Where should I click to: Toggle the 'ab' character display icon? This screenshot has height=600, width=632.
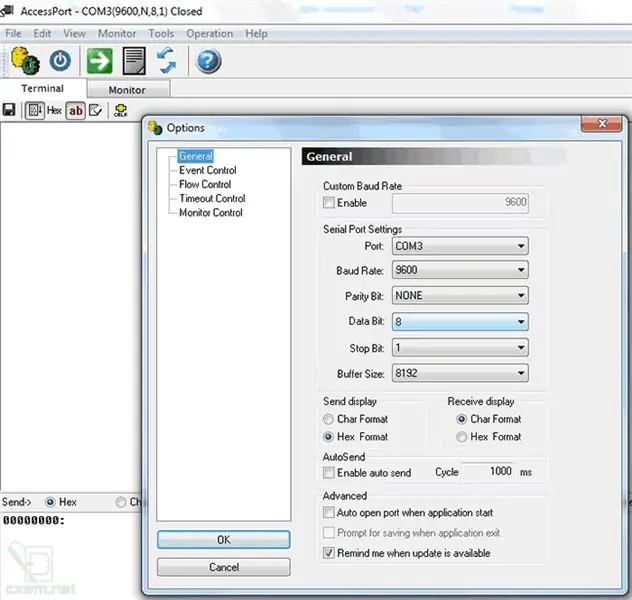coord(76,110)
